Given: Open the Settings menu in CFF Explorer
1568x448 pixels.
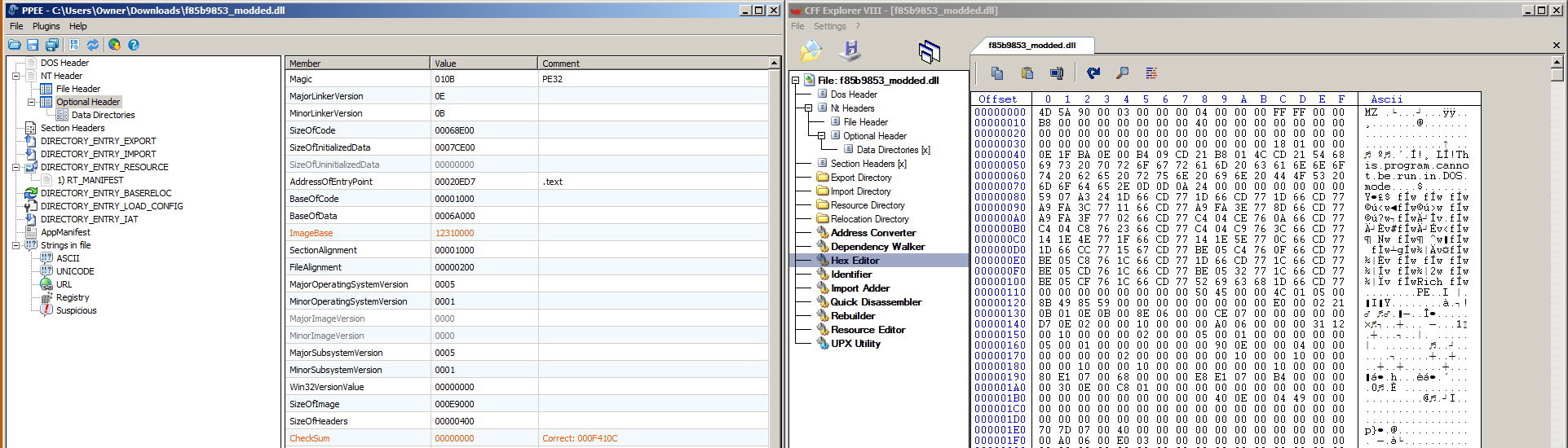Looking at the screenshot, I should coord(829,26).
